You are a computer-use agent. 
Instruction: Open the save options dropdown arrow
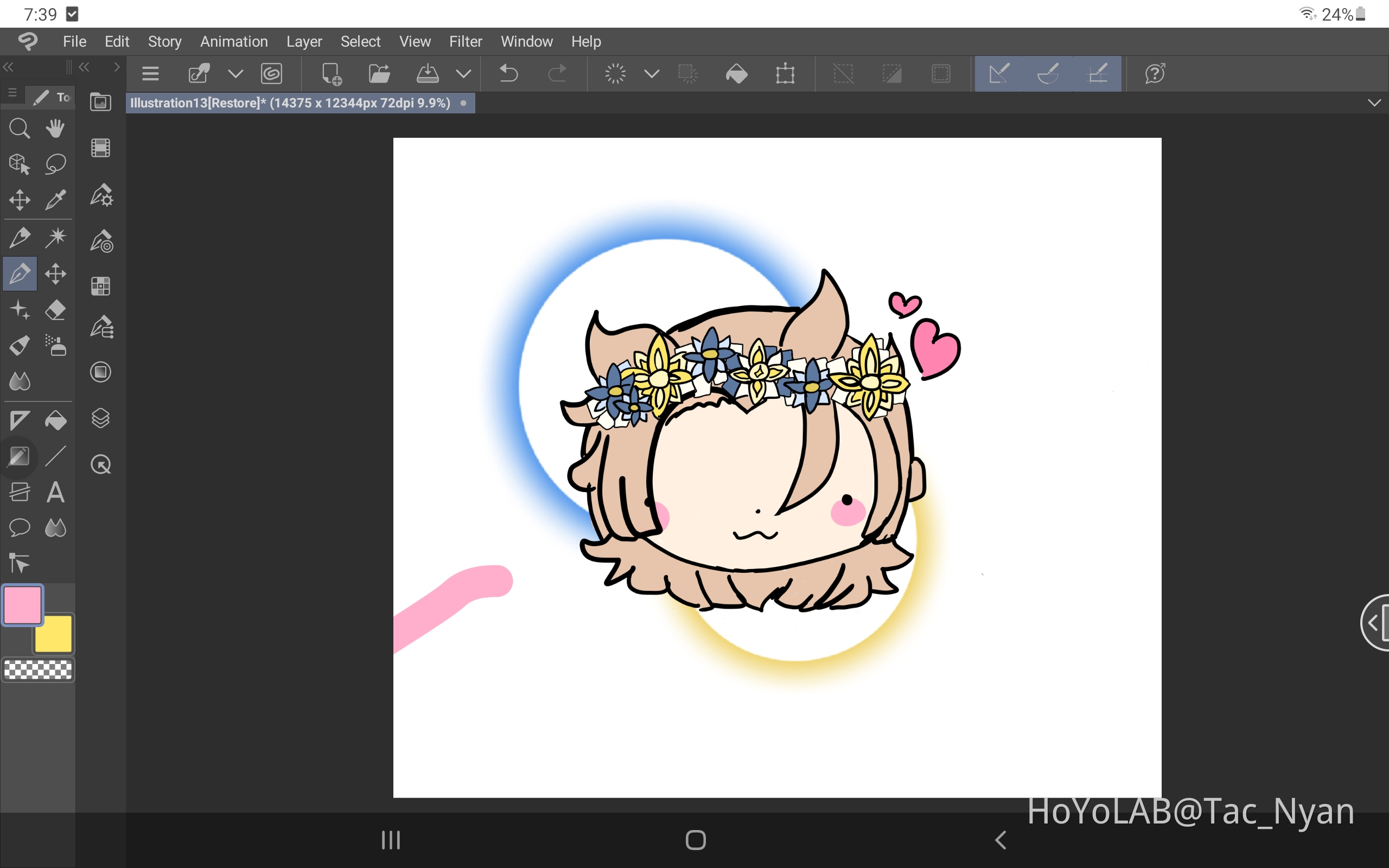464,73
